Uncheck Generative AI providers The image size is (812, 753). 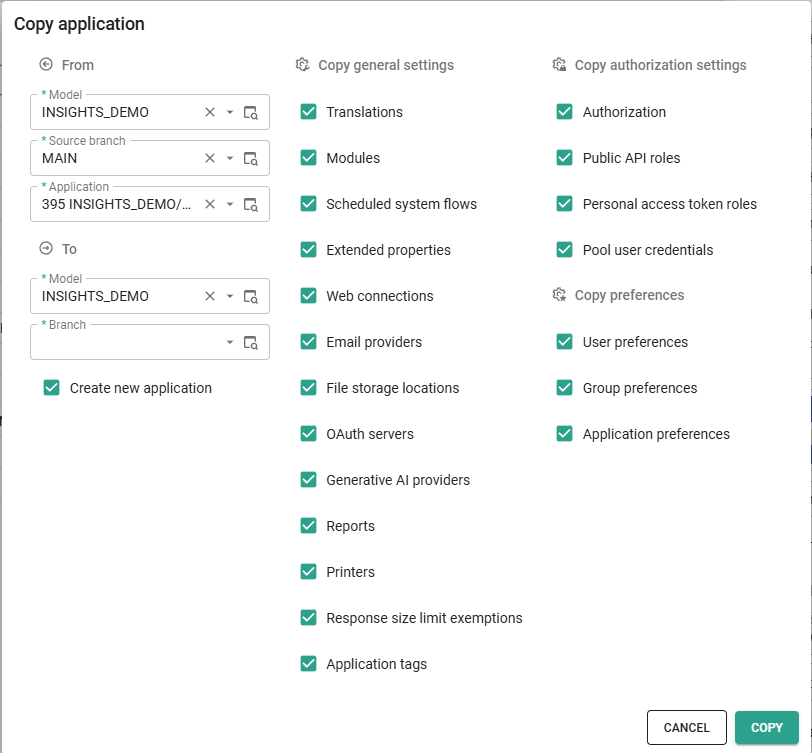point(309,480)
